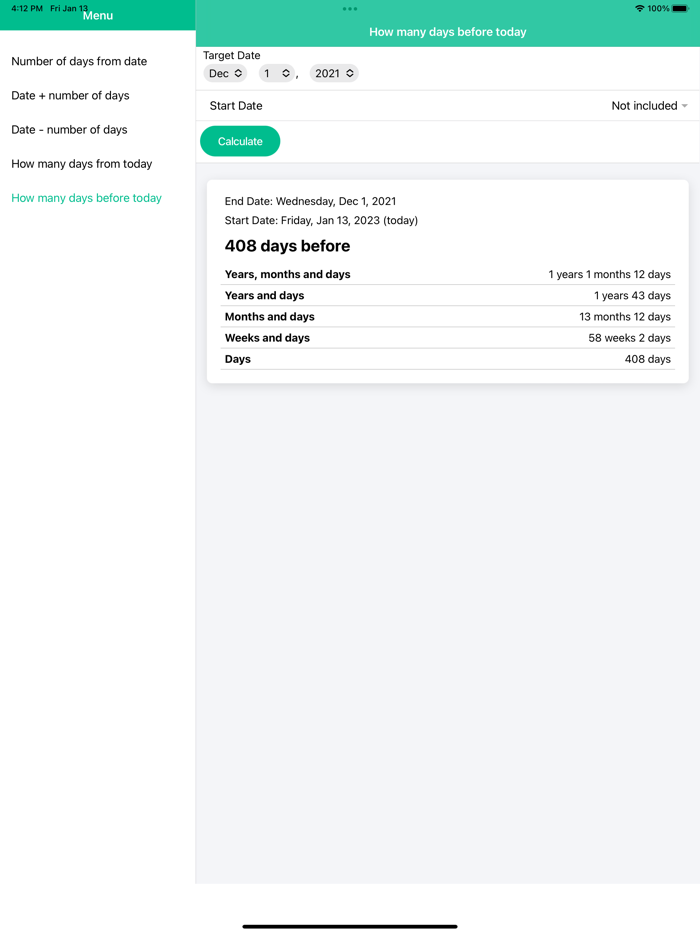Click the home indicator bar at bottom

350,925
